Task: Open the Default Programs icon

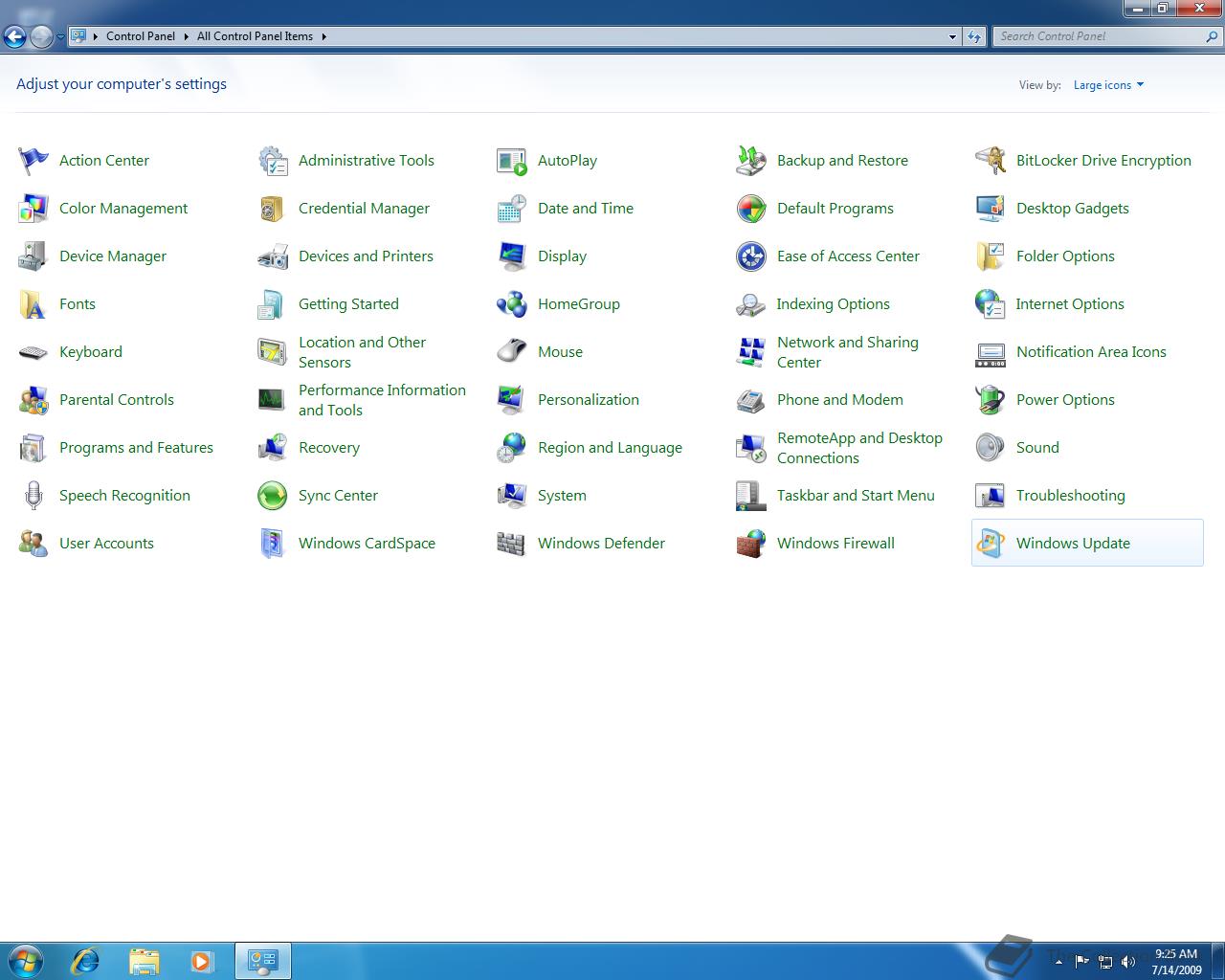Action: click(x=751, y=209)
